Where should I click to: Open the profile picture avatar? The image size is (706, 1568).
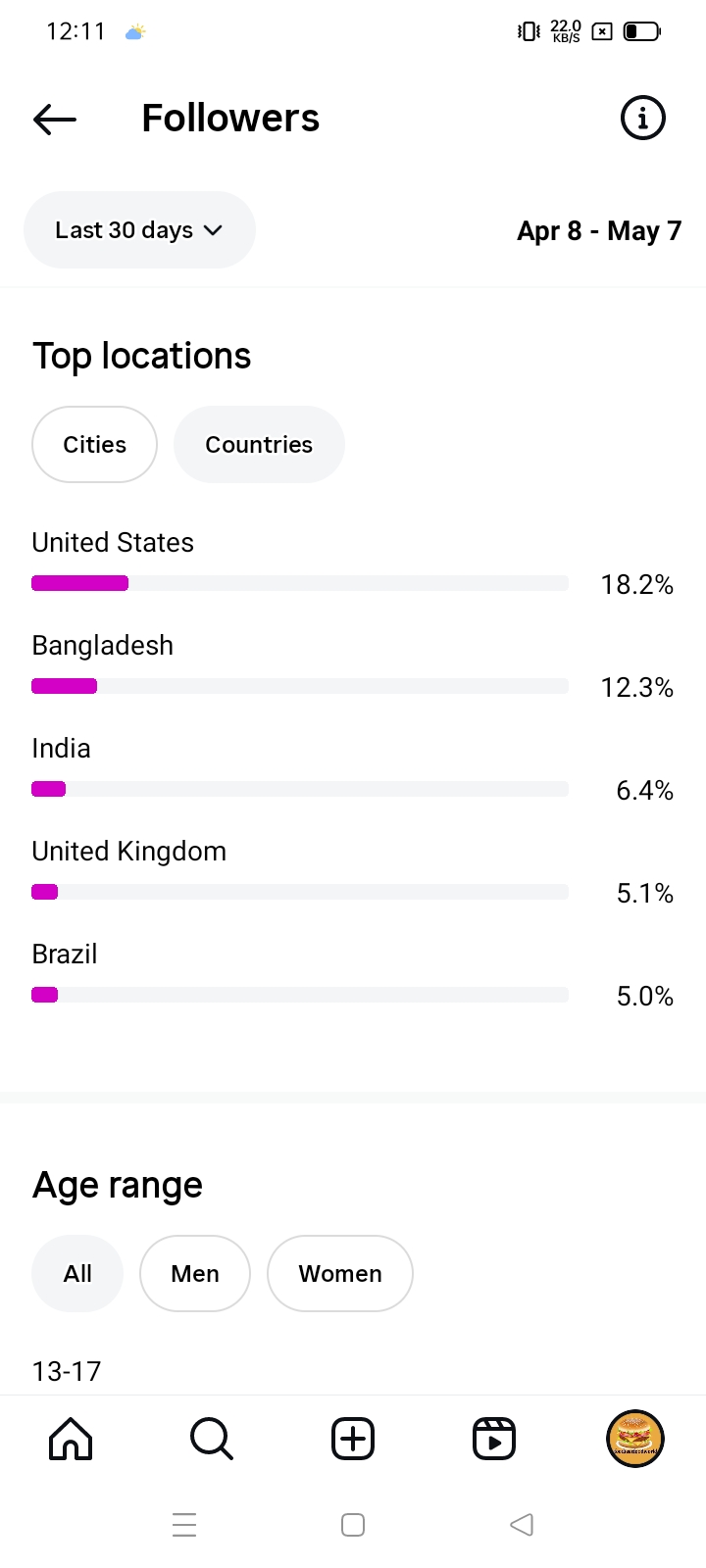pos(635,1439)
